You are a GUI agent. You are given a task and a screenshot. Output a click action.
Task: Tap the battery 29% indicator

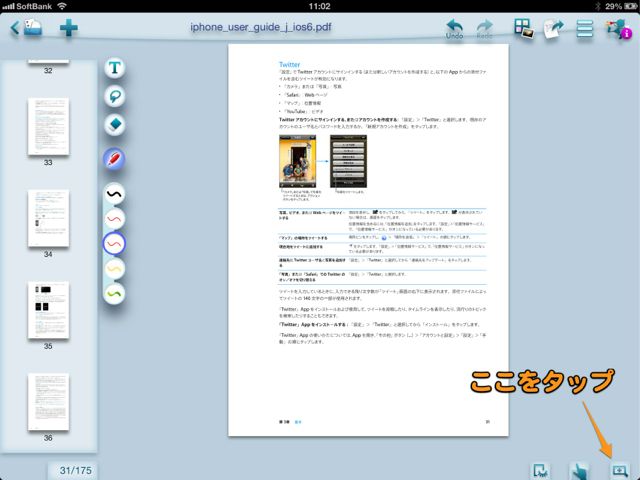tap(620, 6)
